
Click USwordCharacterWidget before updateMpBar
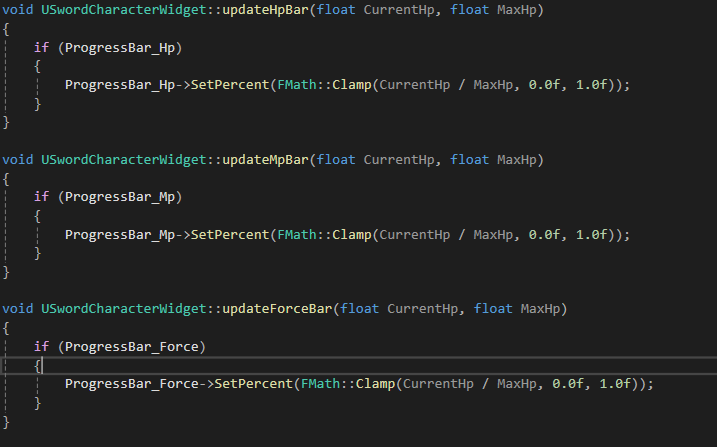[124, 160]
